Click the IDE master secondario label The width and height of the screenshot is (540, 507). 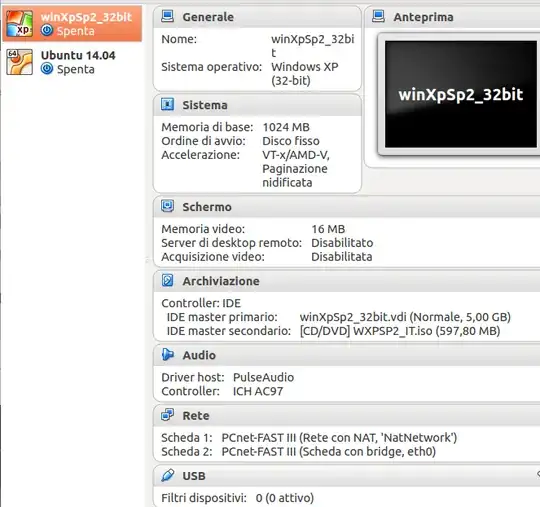point(229,331)
